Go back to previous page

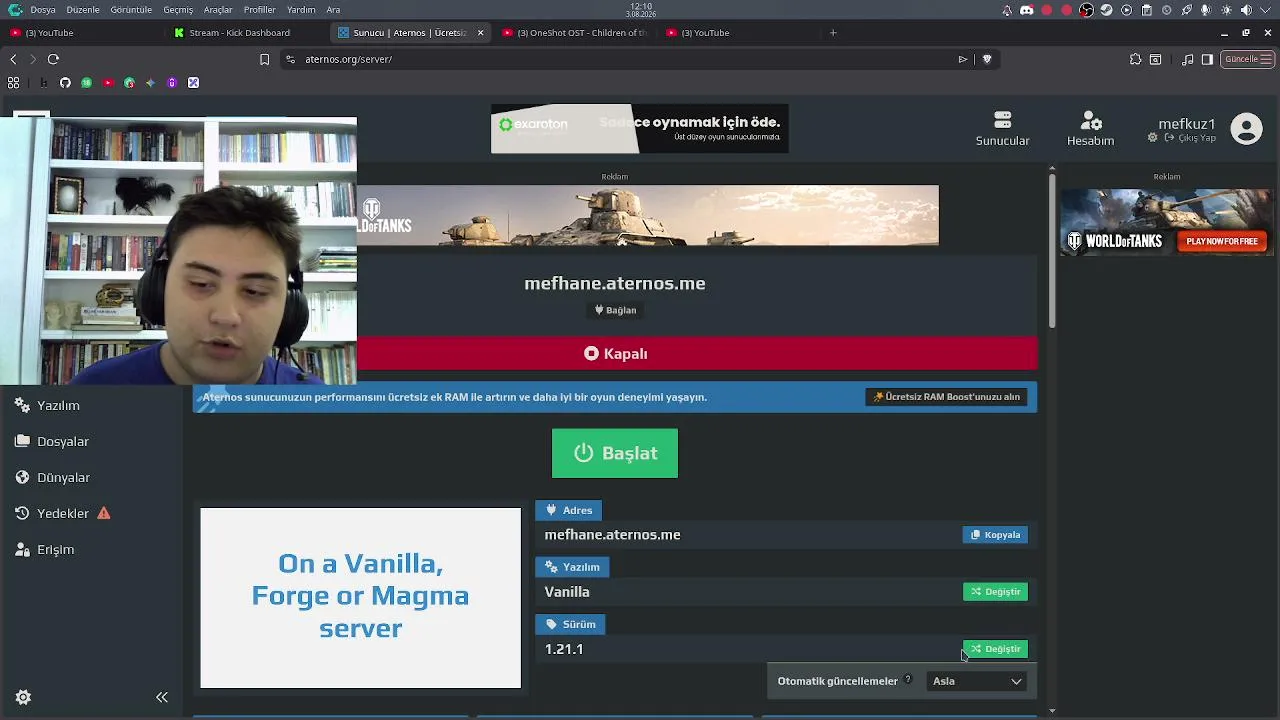(13, 59)
